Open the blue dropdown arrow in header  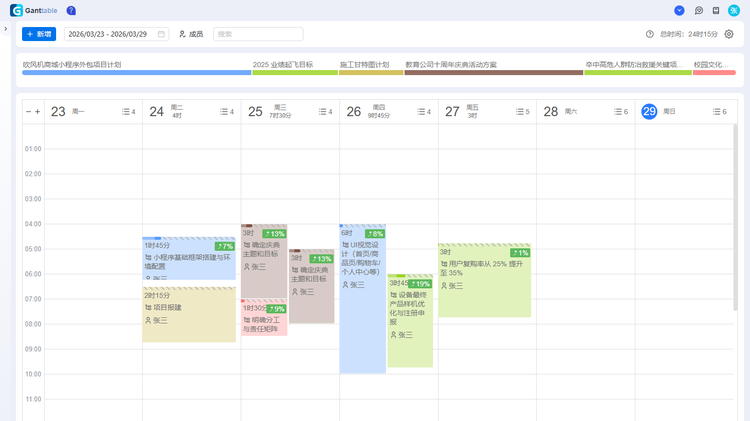(x=680, y=10)
